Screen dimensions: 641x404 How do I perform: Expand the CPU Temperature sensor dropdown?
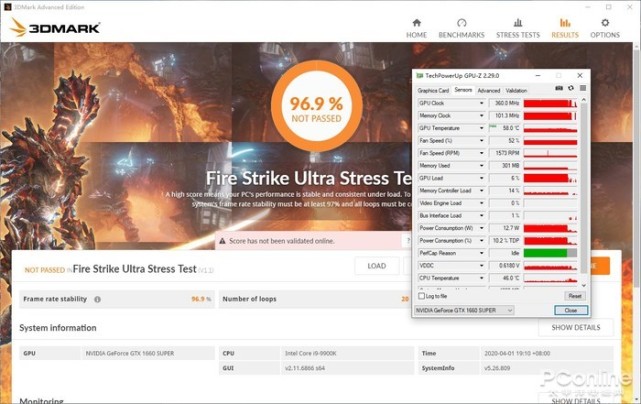pyautogui.click(x=481, y=278)
